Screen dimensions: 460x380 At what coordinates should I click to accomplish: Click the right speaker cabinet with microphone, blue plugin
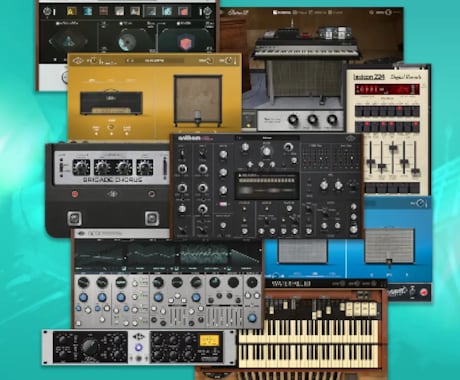(389, 246)
